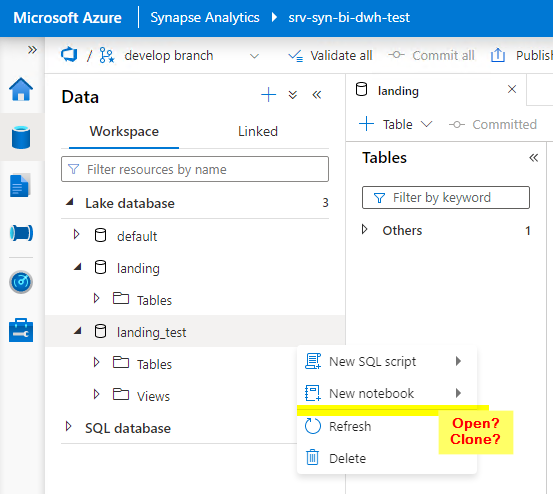Expand Tables folder under landing

click(x=96, y=298)
